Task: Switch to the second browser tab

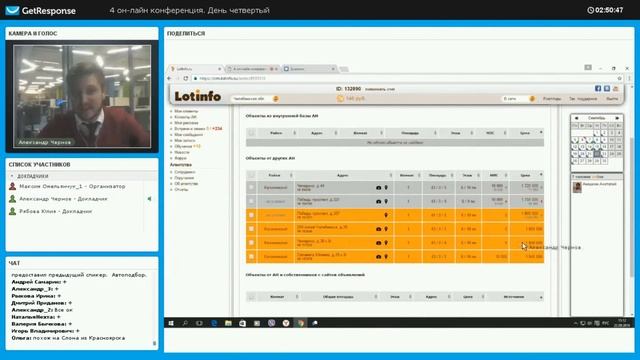Action: tap(252, 69)
